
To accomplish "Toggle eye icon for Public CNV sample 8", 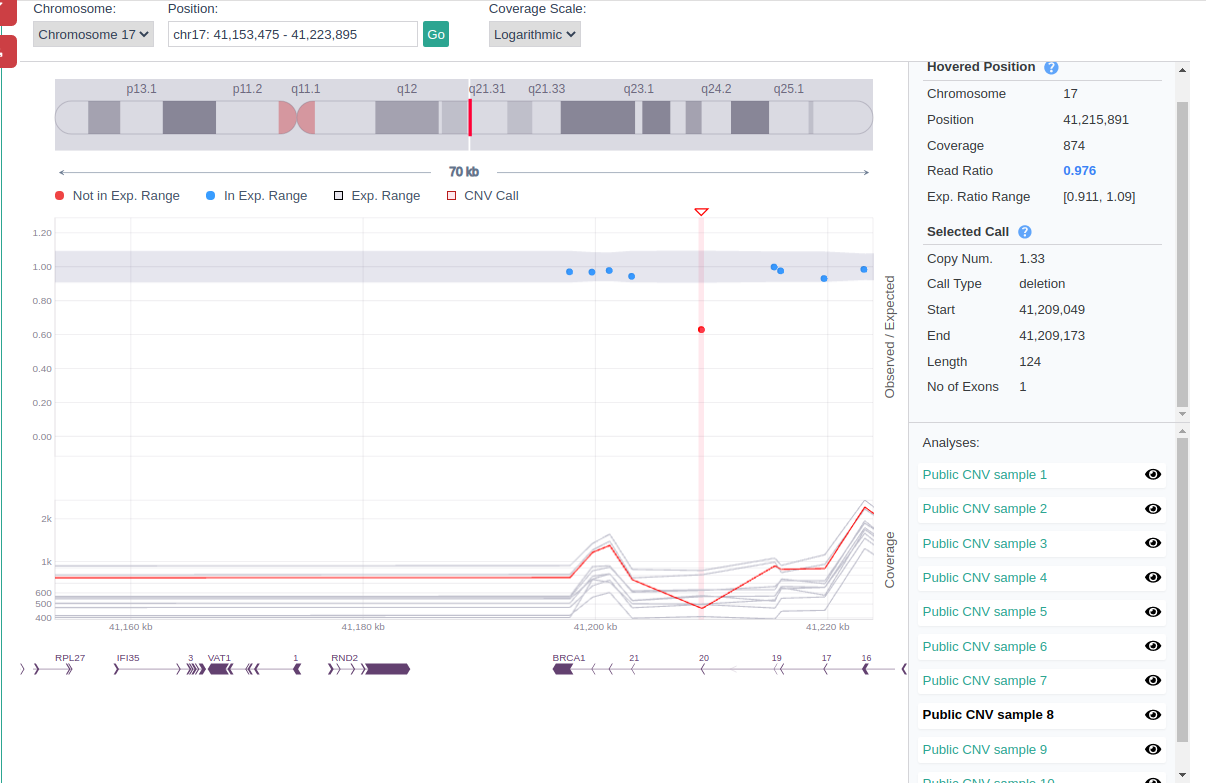I will [x=1152, y=715].
